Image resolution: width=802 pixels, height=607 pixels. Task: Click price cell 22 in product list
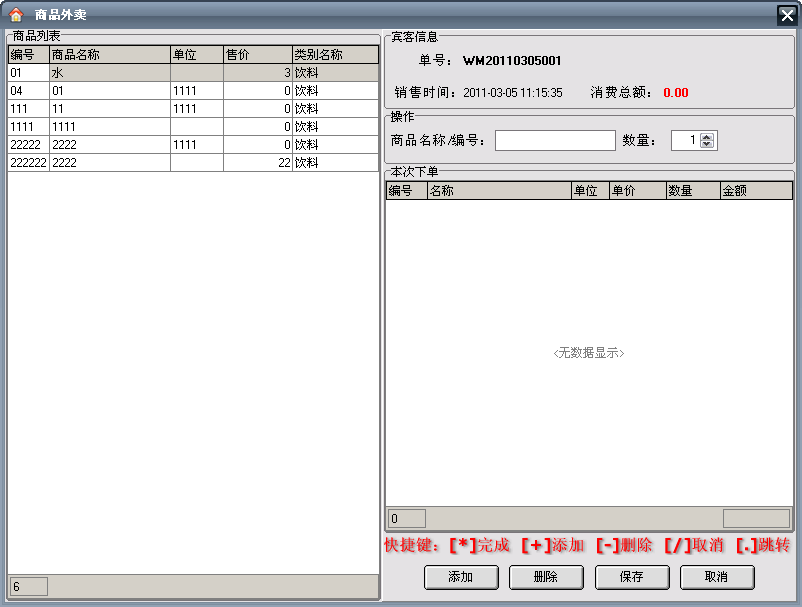click(x=258, y=163)
